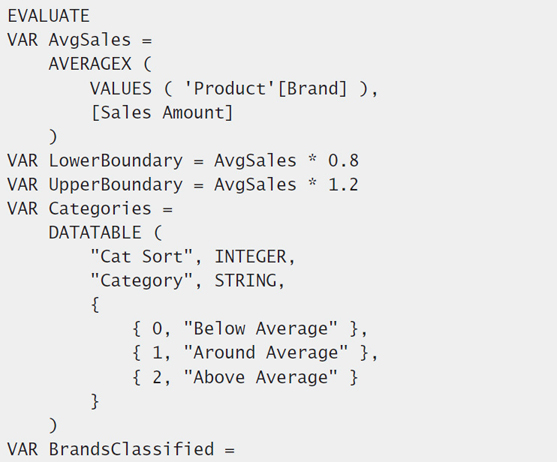Click the "Cat Sort" string
557x462 pixels.
tap(141, 256)
